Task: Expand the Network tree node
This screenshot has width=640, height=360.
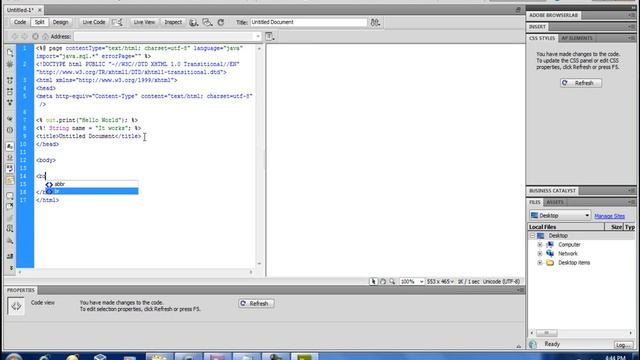Action: pos(540,254)
